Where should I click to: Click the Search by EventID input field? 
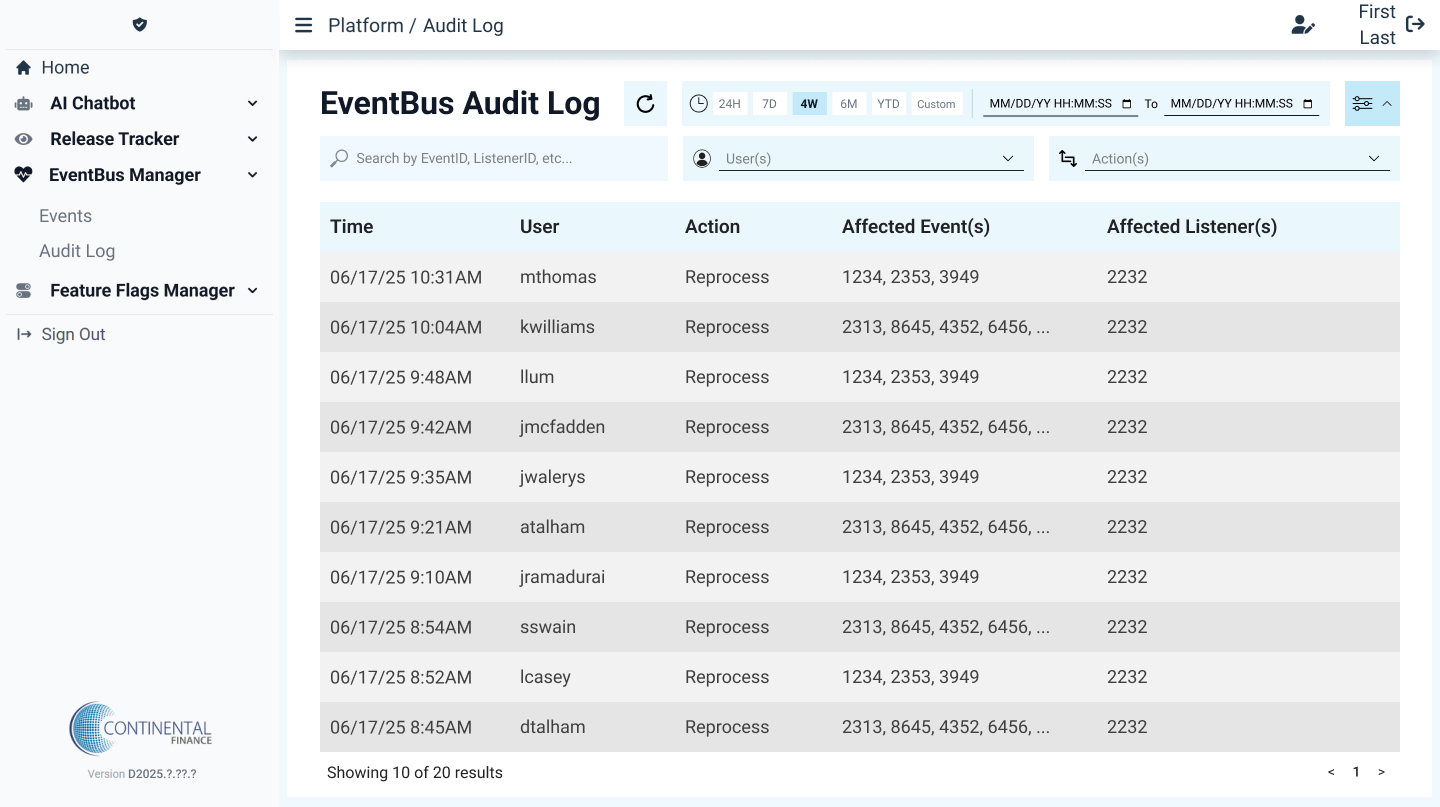505,159
